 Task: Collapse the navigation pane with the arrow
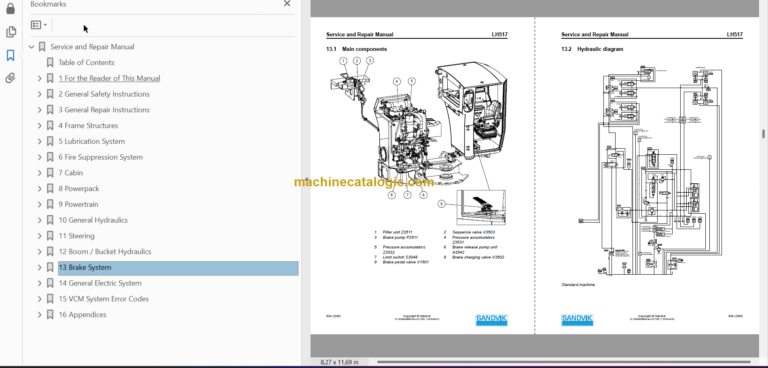point(306,180)
